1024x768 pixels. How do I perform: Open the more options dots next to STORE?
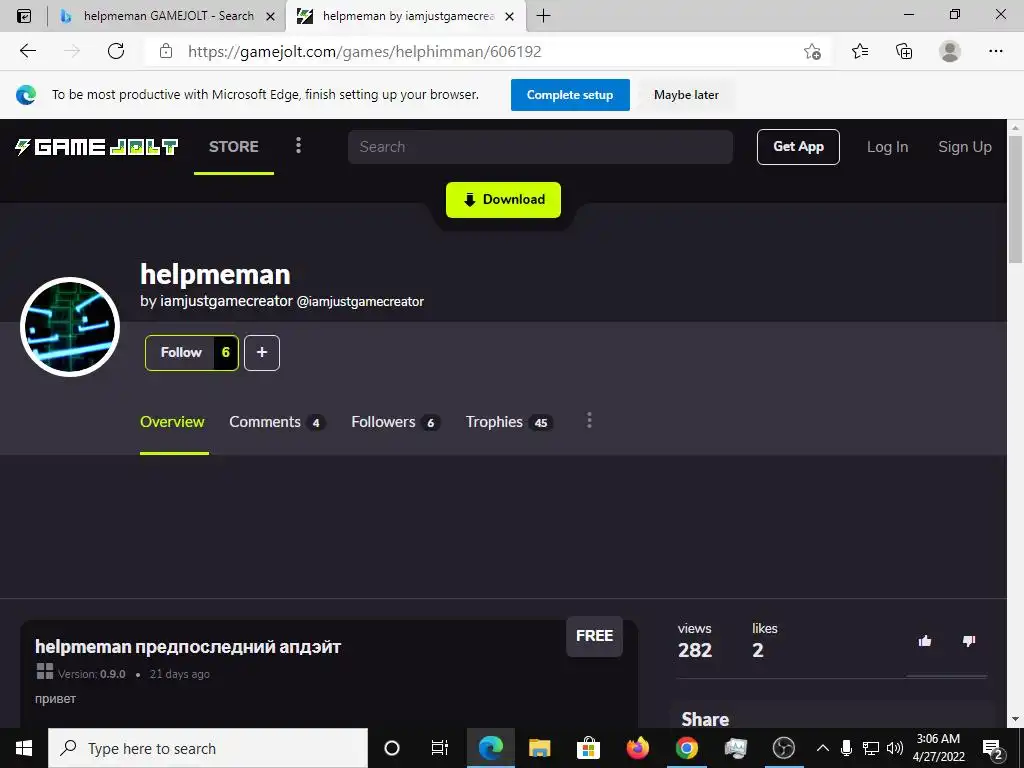[x=298, y=145]
